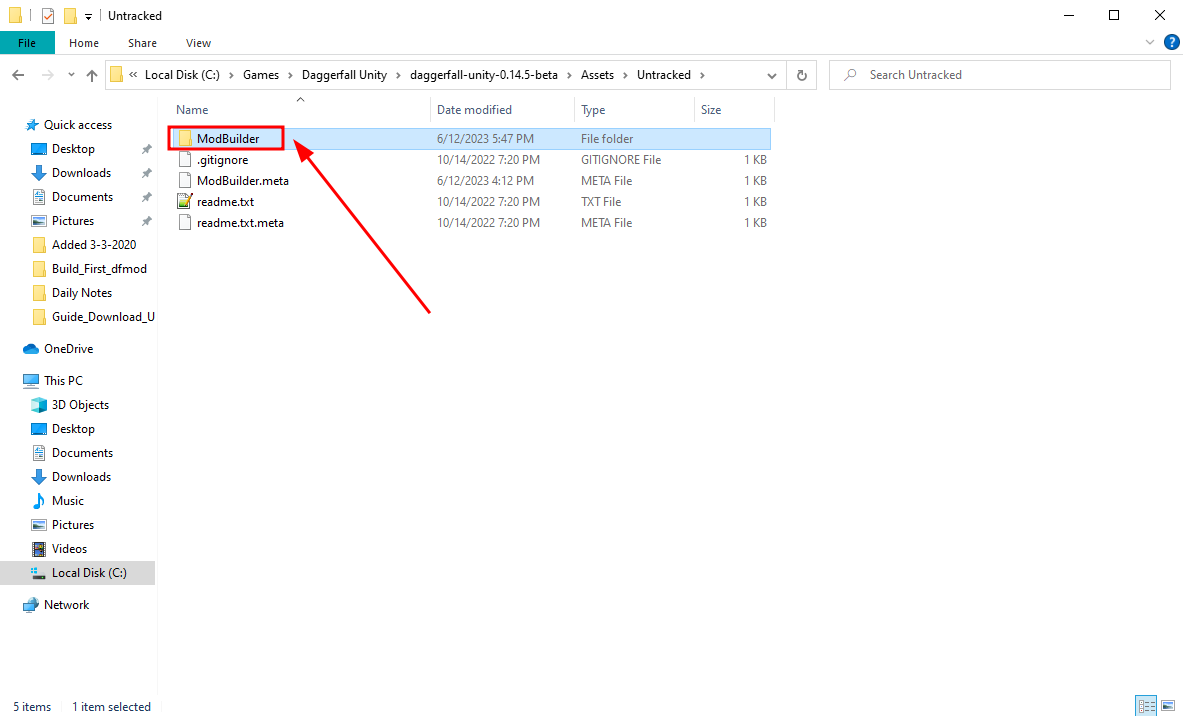Click Local Disk (C:) breadcrumb

click(183, 75)
